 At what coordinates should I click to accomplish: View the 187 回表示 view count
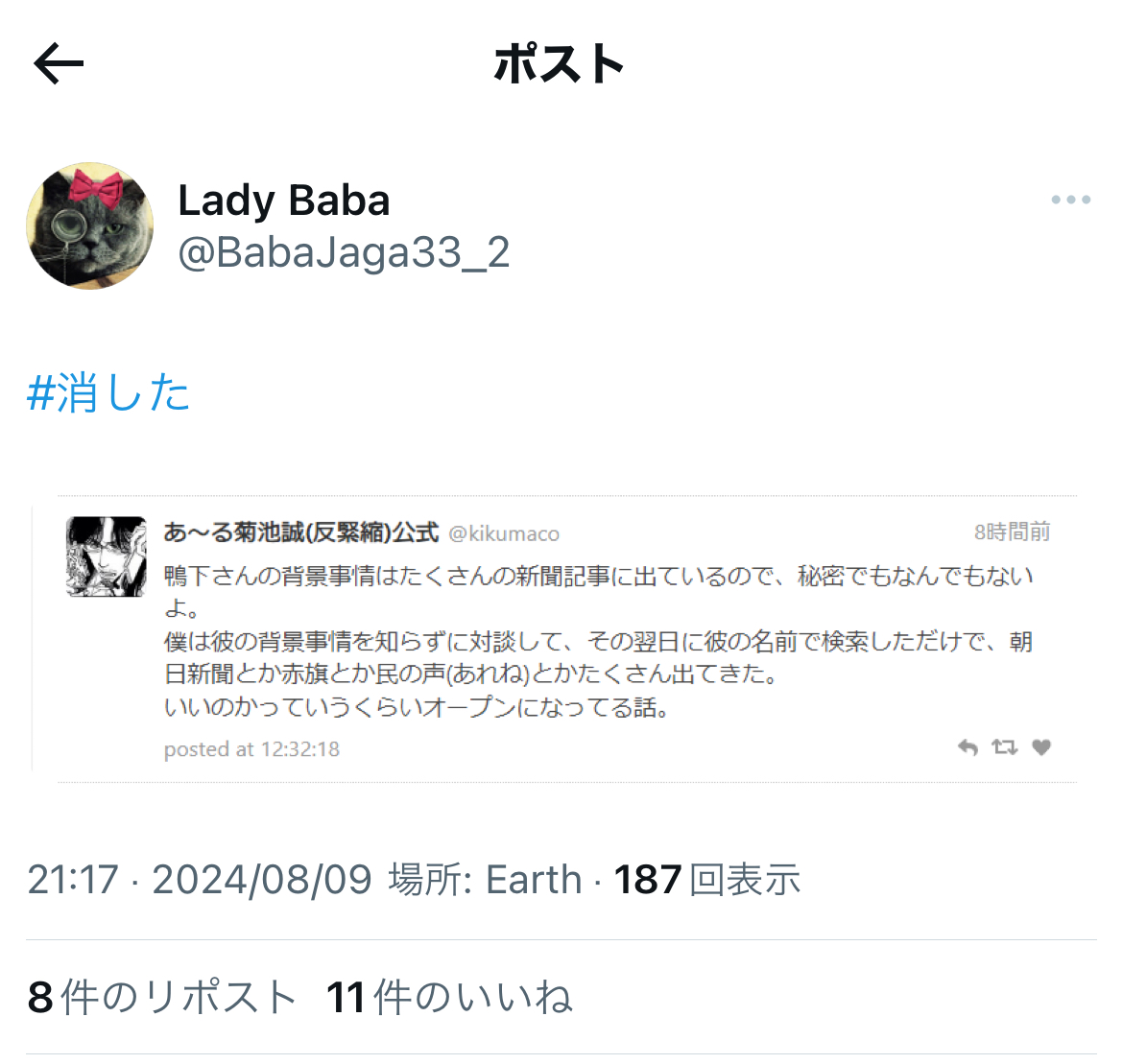(x=706, y=879)
